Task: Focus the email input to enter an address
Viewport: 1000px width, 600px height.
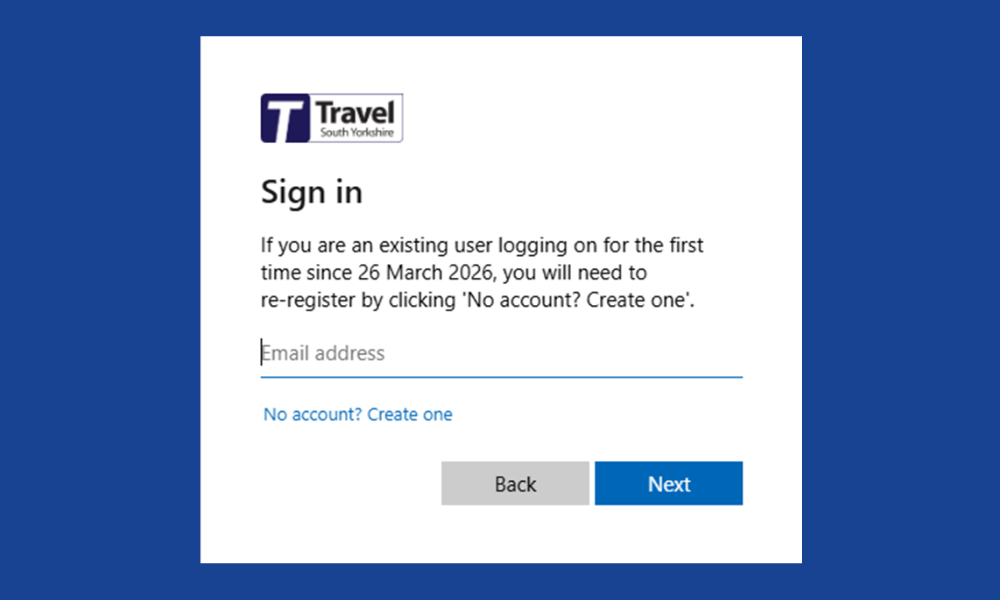Action: 450,354
